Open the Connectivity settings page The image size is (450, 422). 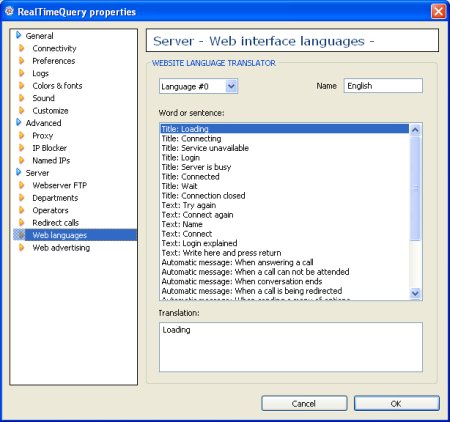click(54, 48)
